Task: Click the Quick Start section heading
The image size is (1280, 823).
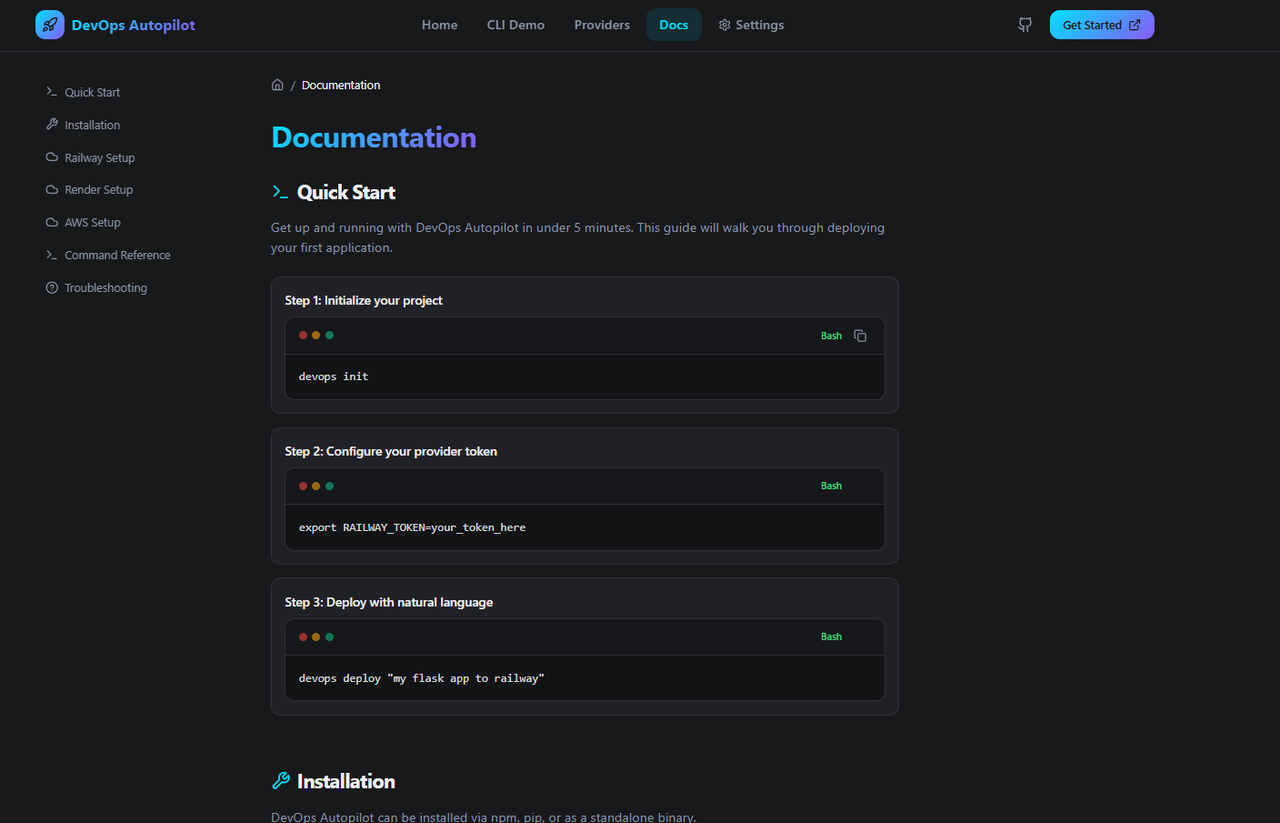Action: click(x=346, y=192)
